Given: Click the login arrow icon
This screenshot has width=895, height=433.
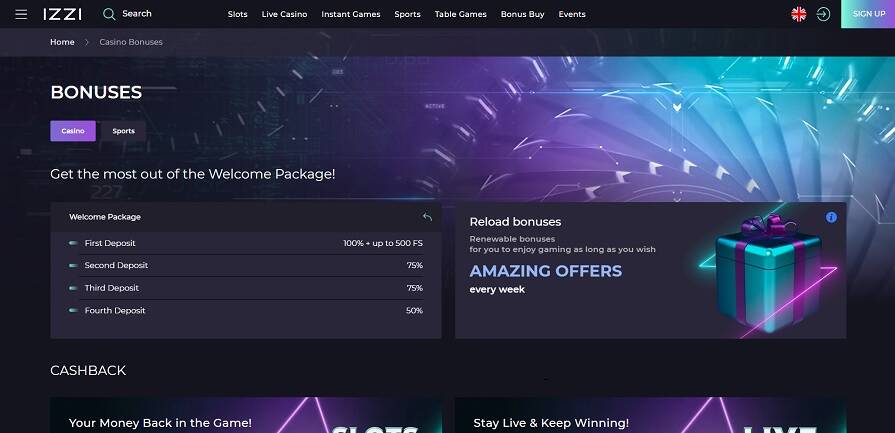Looking at the screenshot, I should click(x=823, y=14).
